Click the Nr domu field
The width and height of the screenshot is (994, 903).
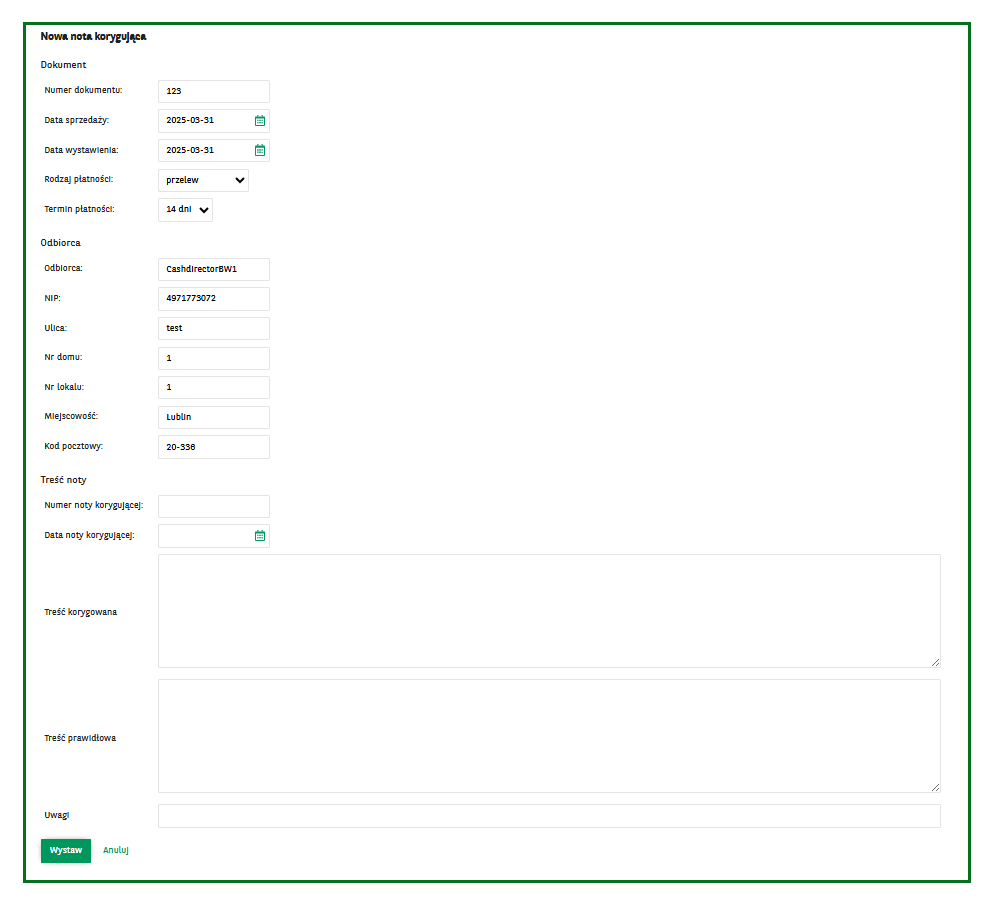pos(214,358)
